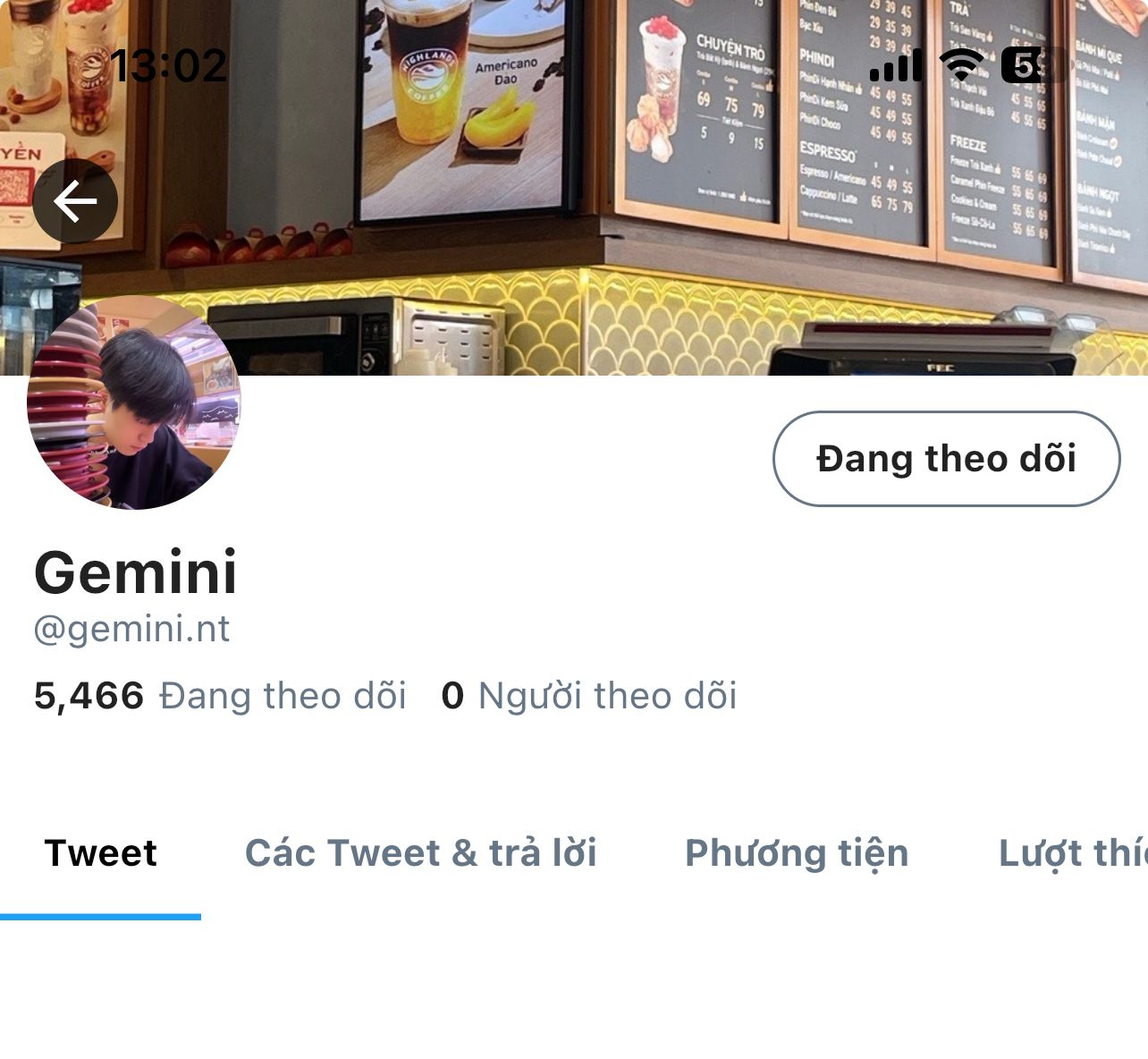This screenshot has height=1059, width=1148.
Task: Open the 0 Người theo dõi list
Action: point(589,696)
